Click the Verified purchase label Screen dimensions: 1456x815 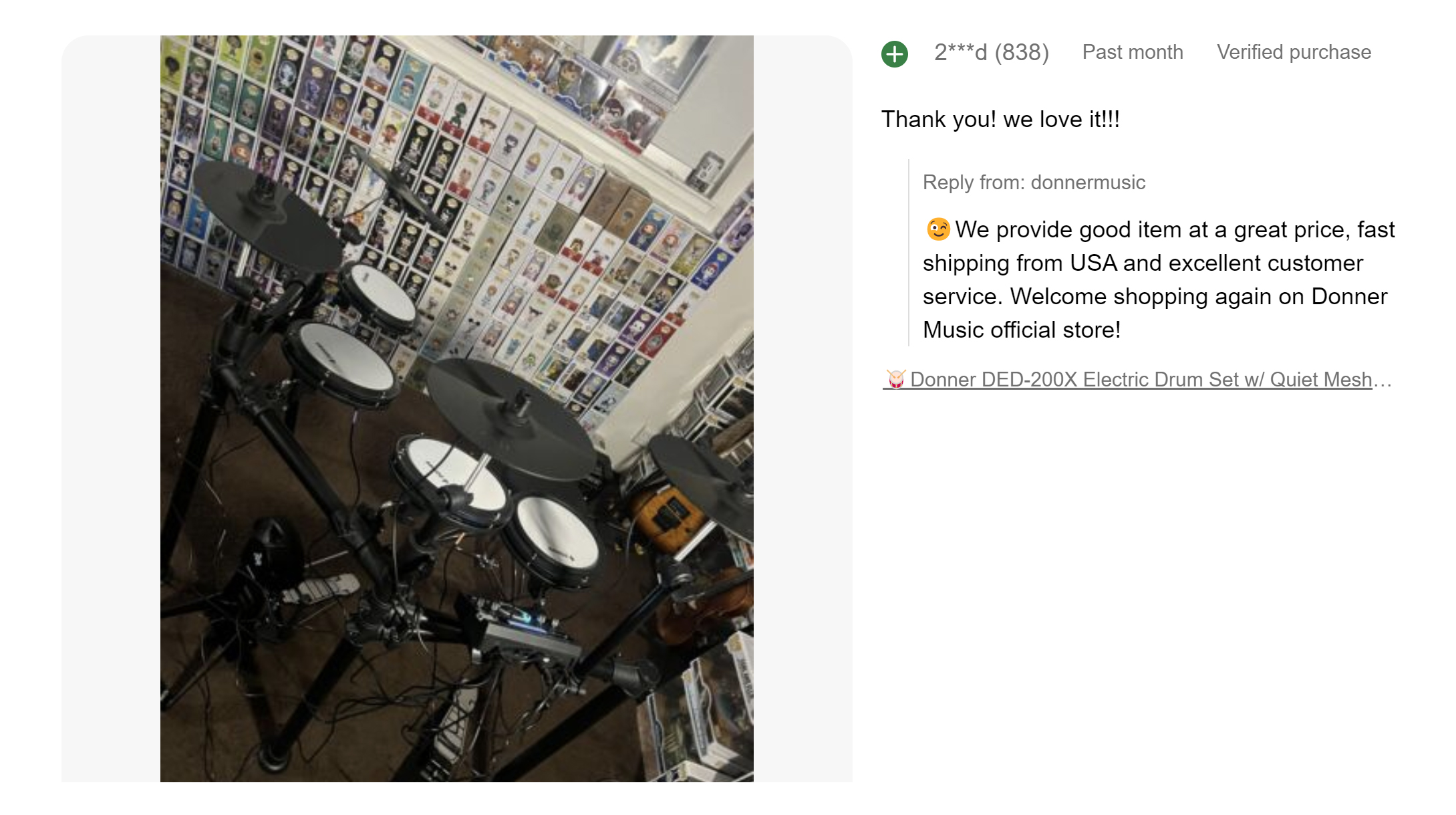[x=1294, y=52]
